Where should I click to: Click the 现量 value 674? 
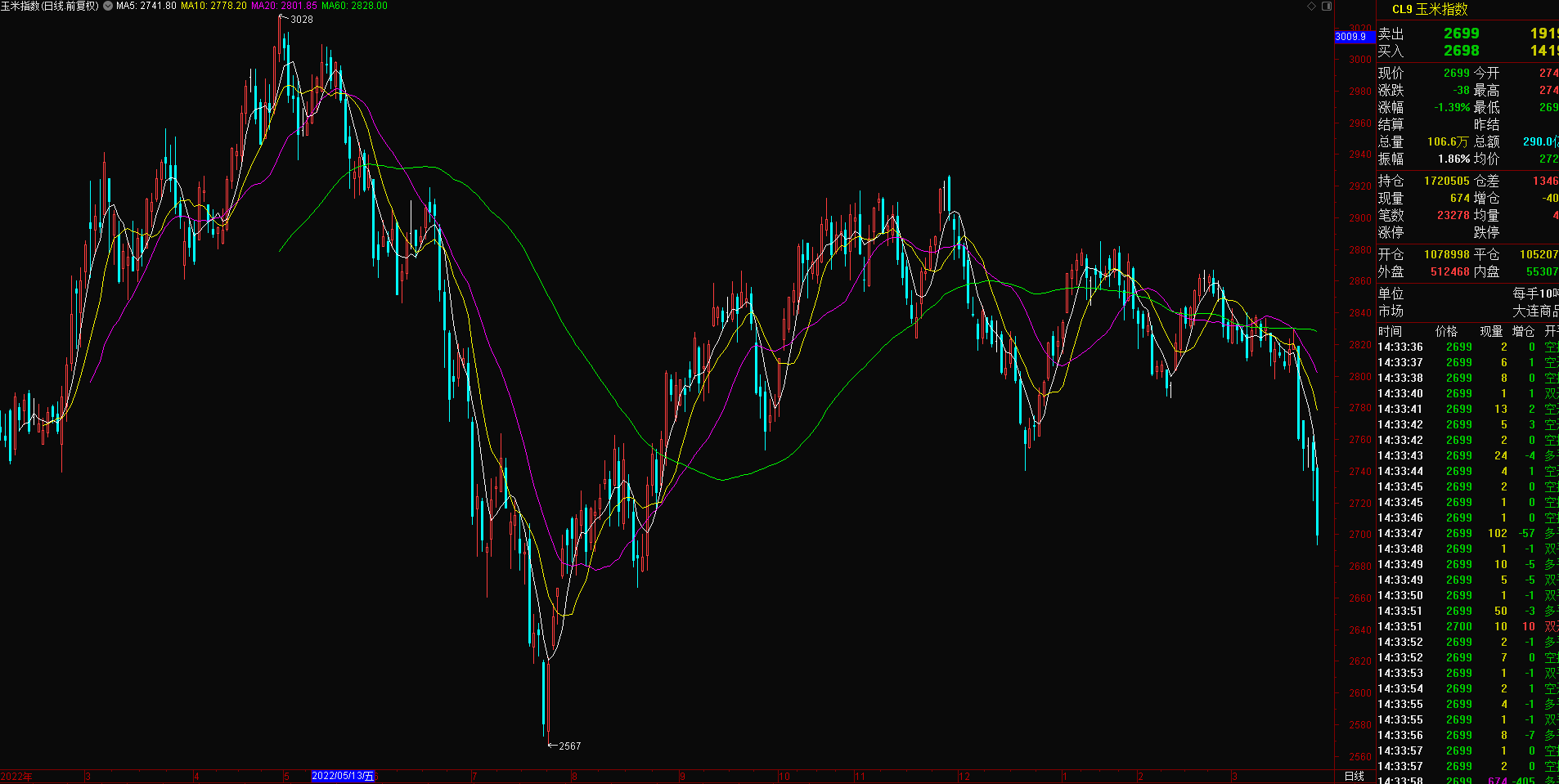[1460, 198]
